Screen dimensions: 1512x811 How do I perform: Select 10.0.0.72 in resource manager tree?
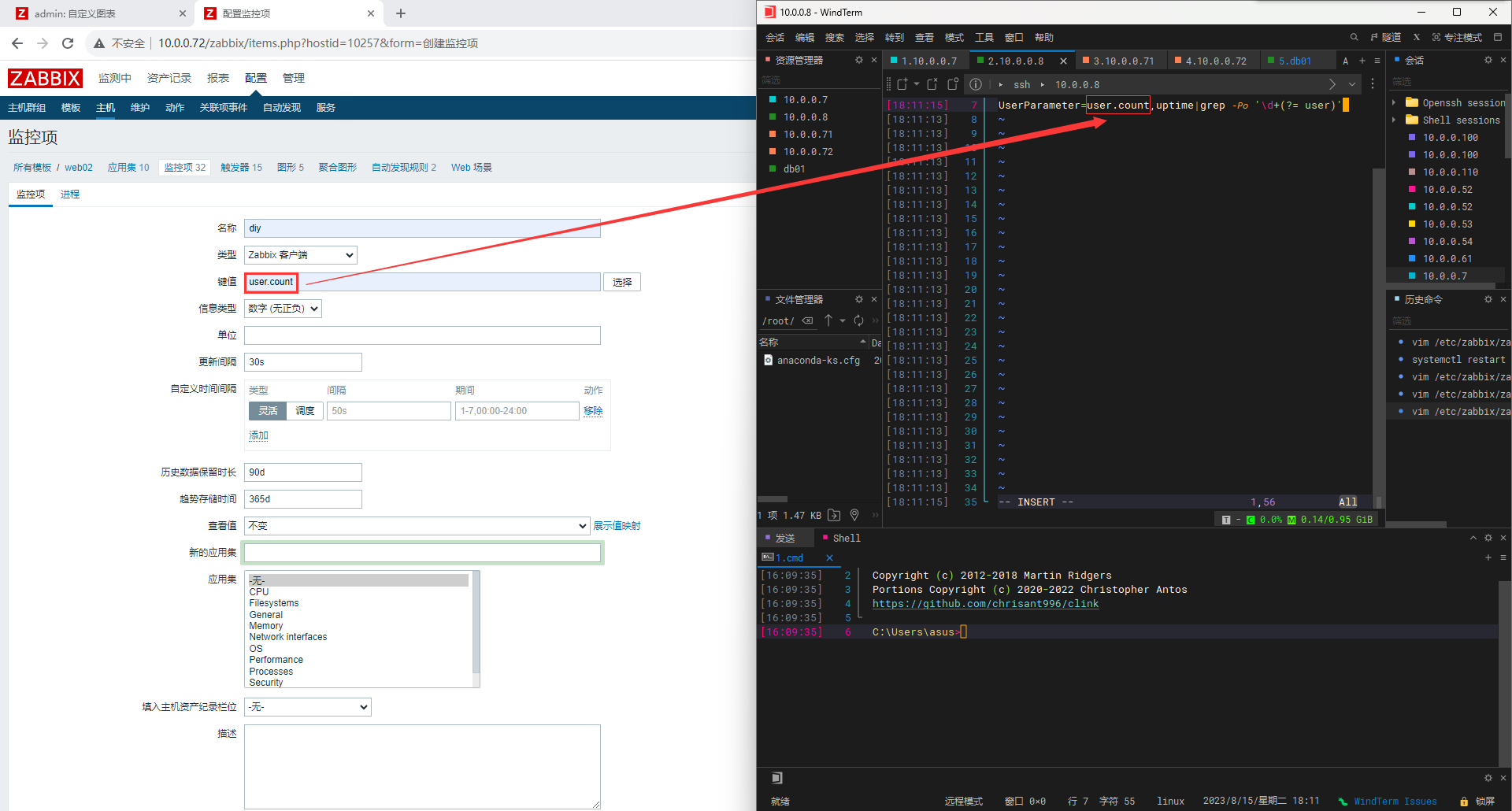point(808,151)
